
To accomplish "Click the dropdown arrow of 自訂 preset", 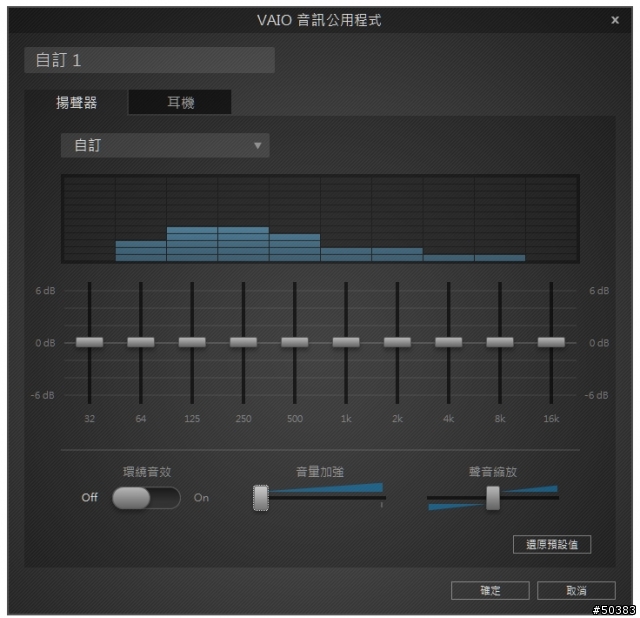I will 258,145.
